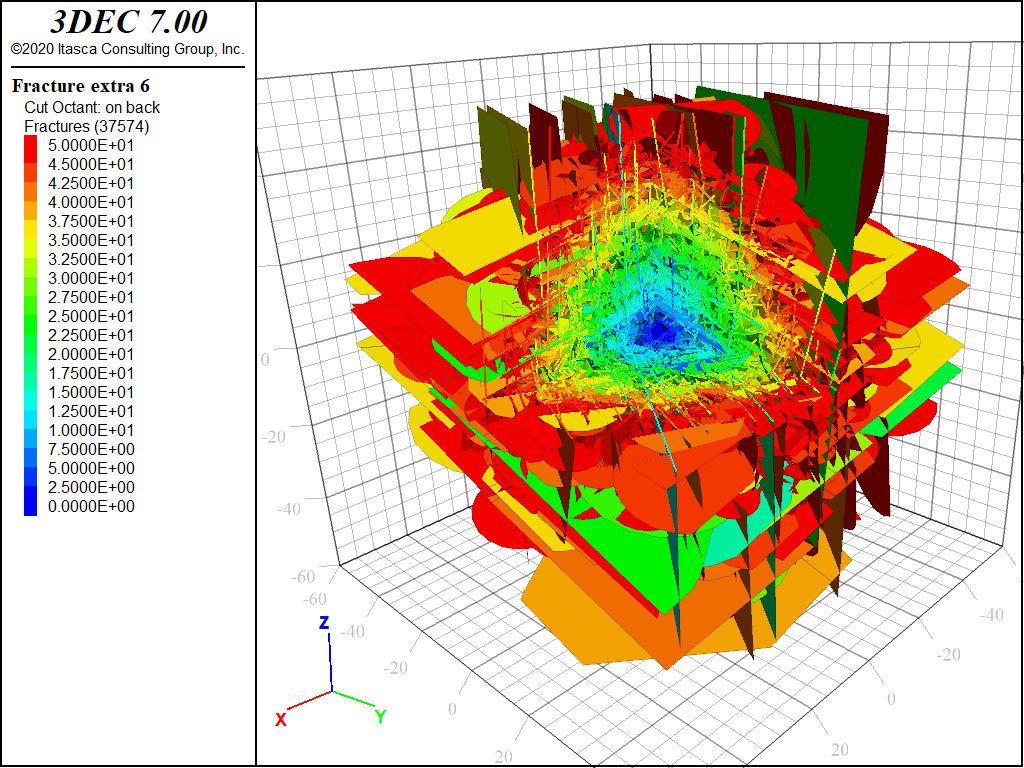Viewport: 1024px width, 768px height.
Task: Click the 7.5000E+00 legend value
Action: pyautogui.click(x=91, y=449)
